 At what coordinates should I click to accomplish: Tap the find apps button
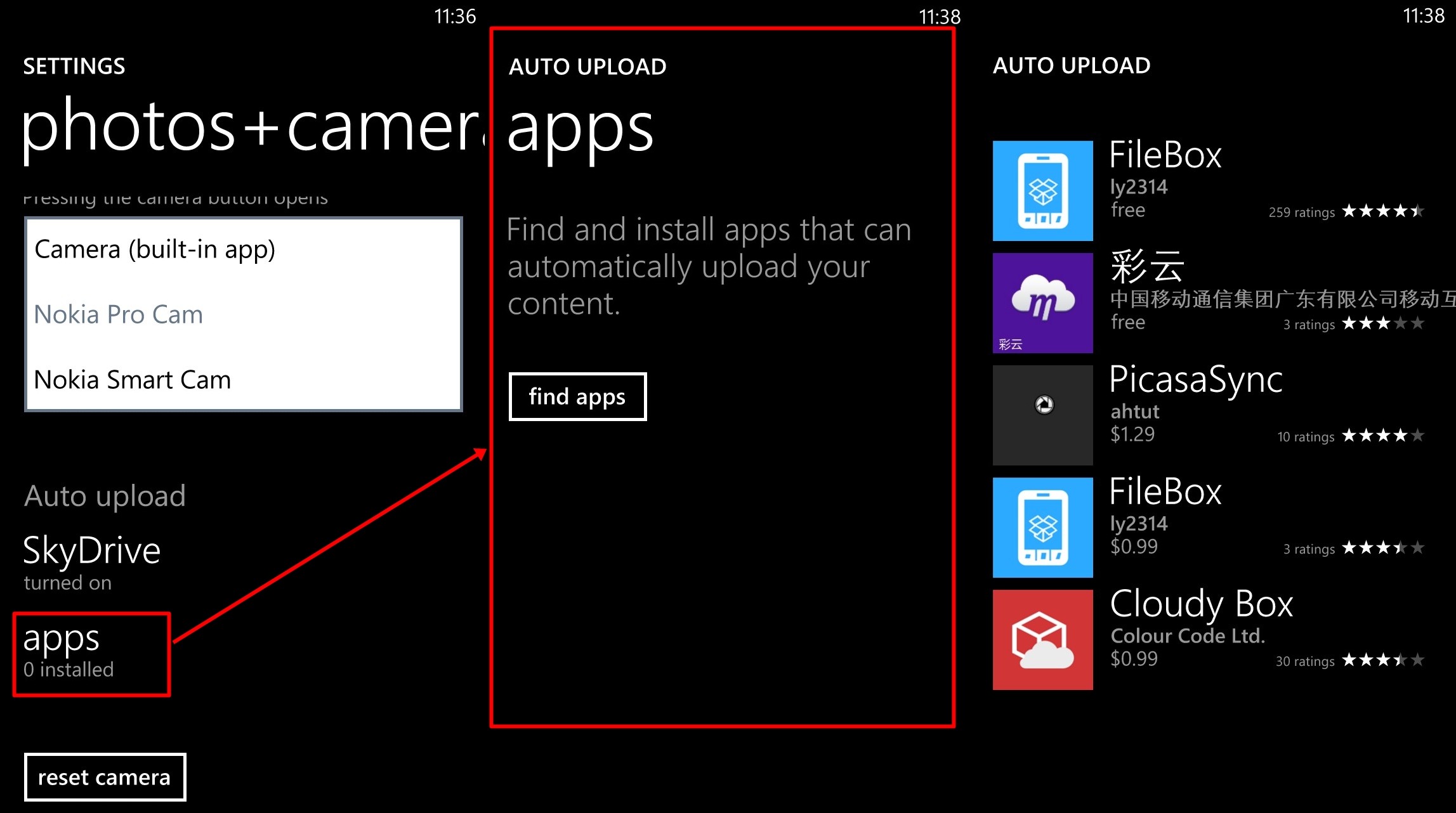(x=577, y=396)
